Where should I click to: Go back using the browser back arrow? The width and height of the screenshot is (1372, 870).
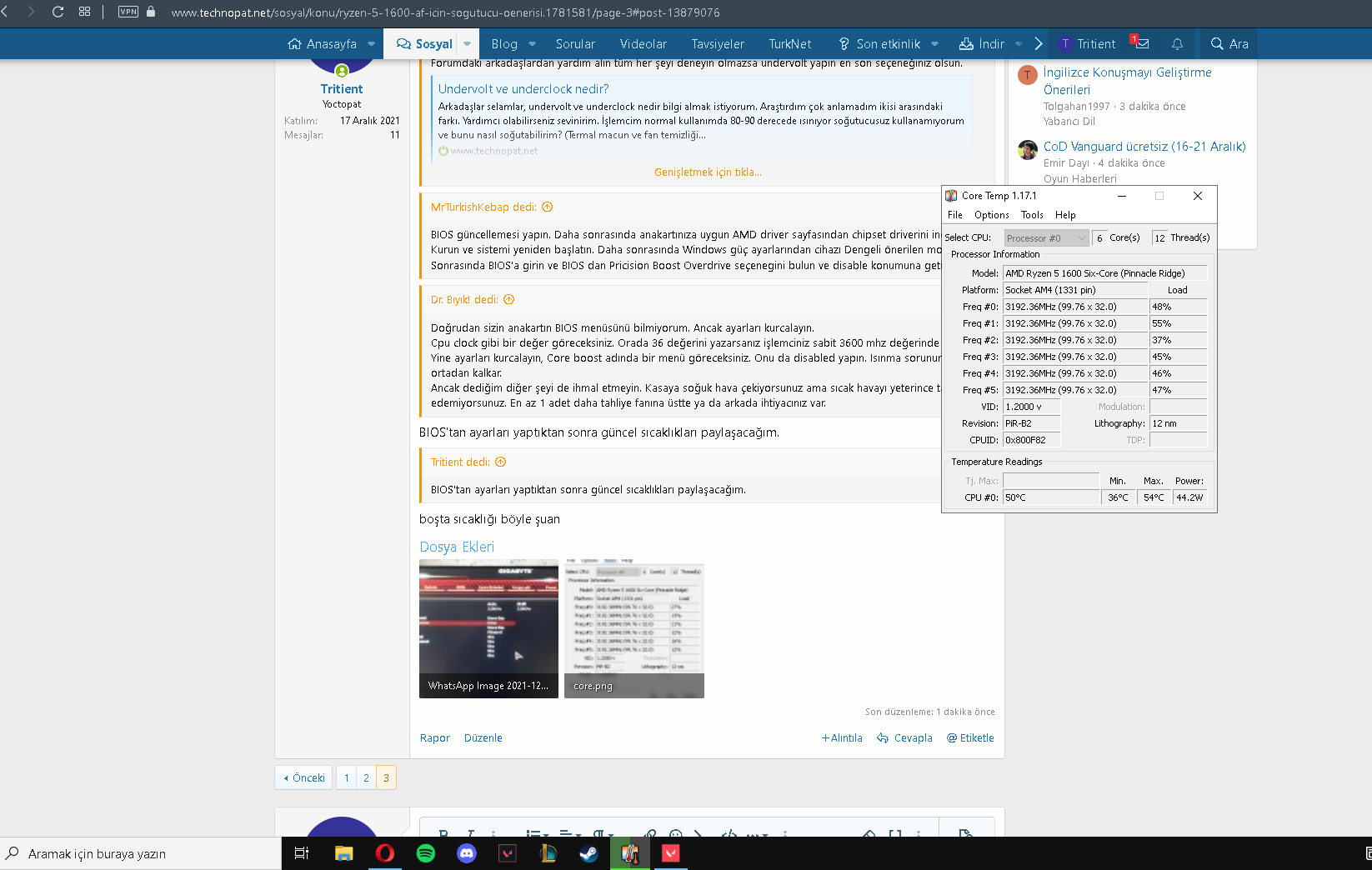pos(5,12)
